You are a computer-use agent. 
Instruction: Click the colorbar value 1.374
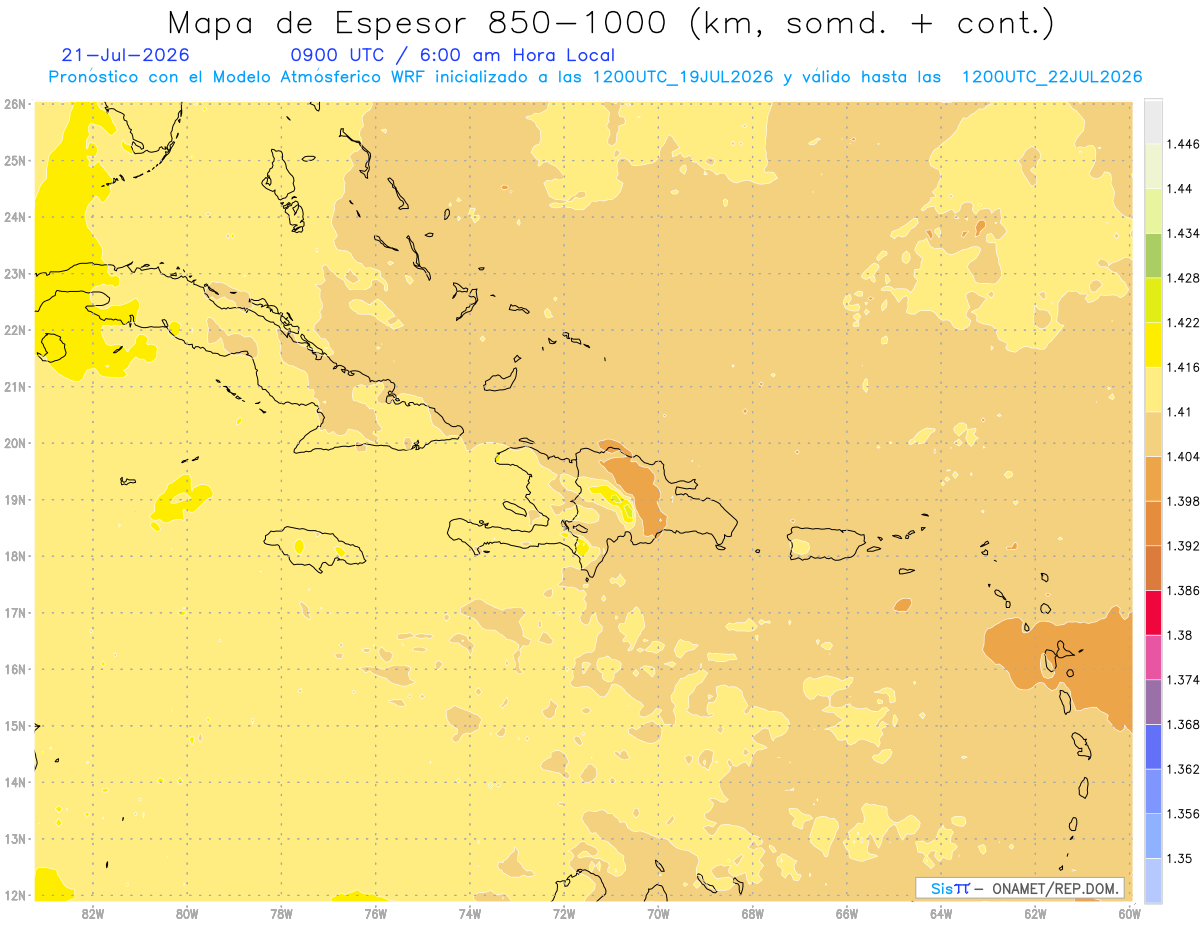point(1184,680)
